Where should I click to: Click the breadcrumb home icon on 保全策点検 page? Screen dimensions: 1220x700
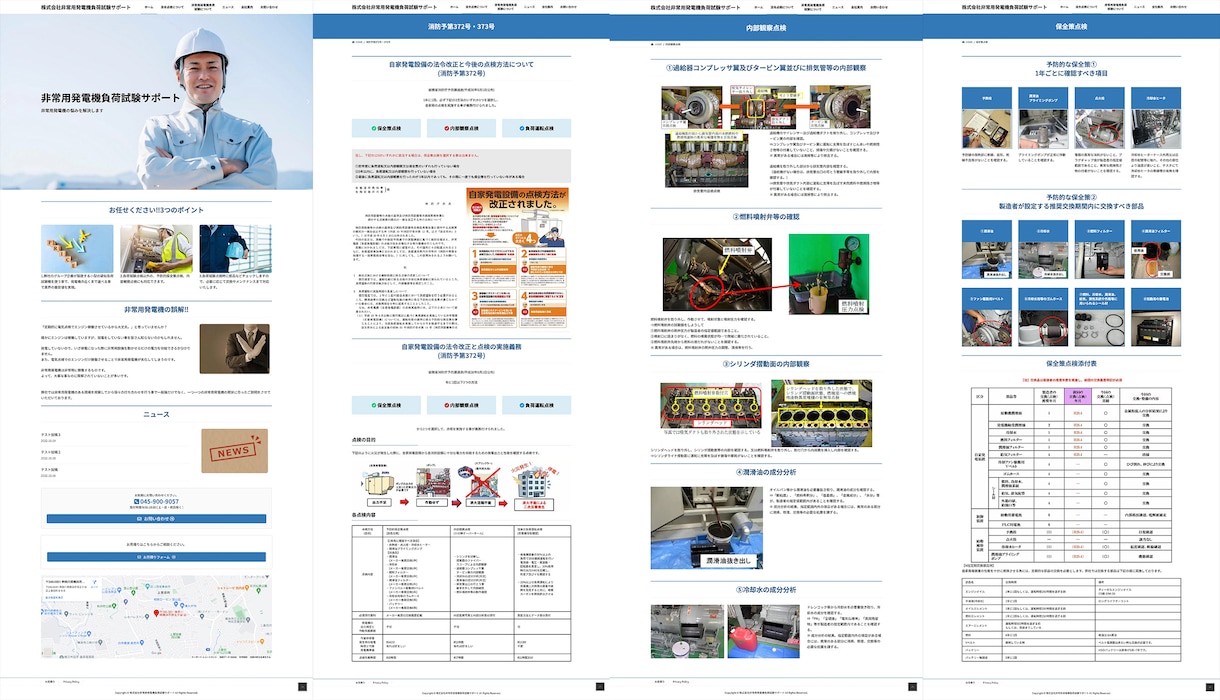[x=964, y=42]
